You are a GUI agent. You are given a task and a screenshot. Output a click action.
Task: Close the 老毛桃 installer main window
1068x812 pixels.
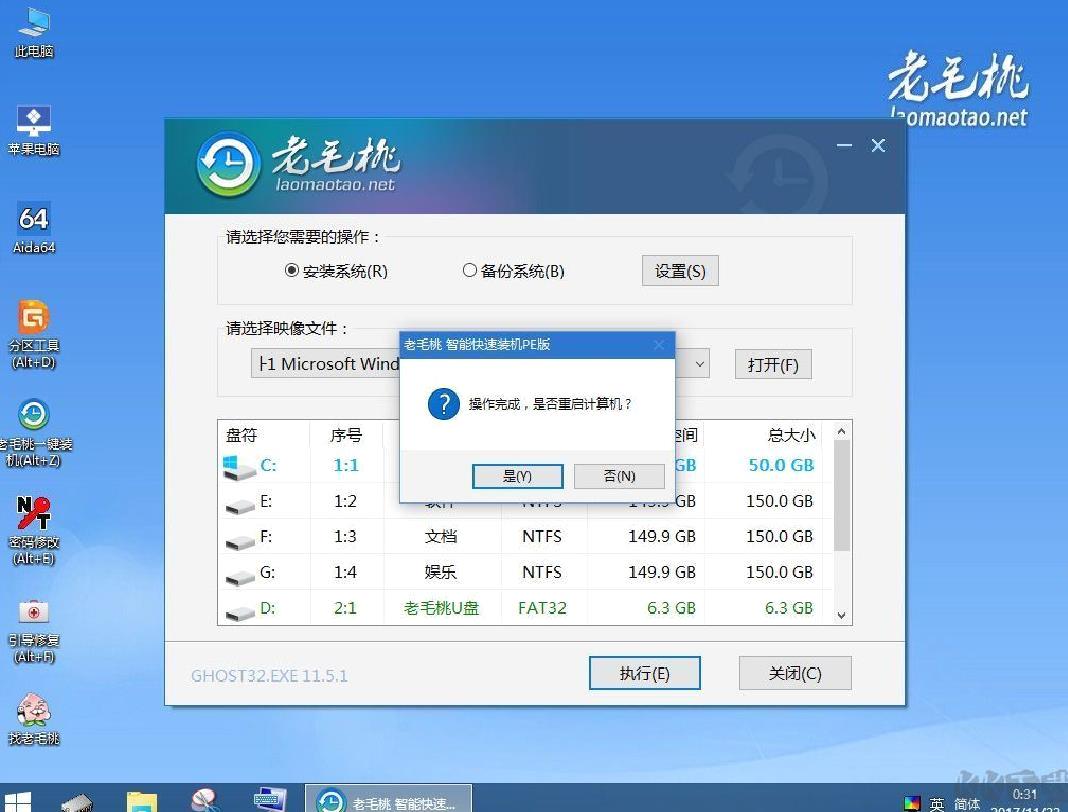coord(879,145)
